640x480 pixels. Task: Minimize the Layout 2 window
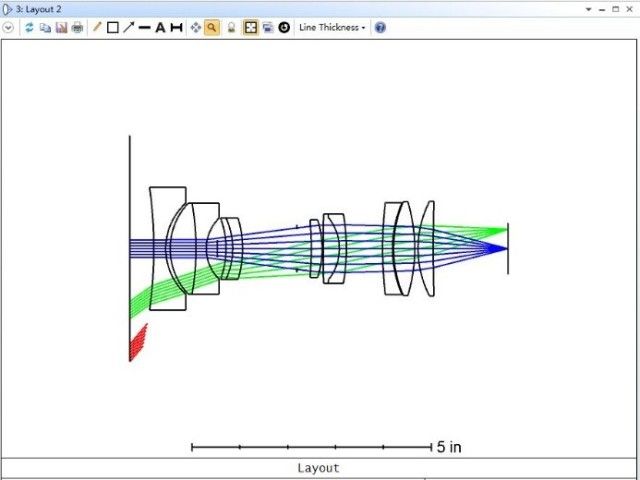[602, 10]
